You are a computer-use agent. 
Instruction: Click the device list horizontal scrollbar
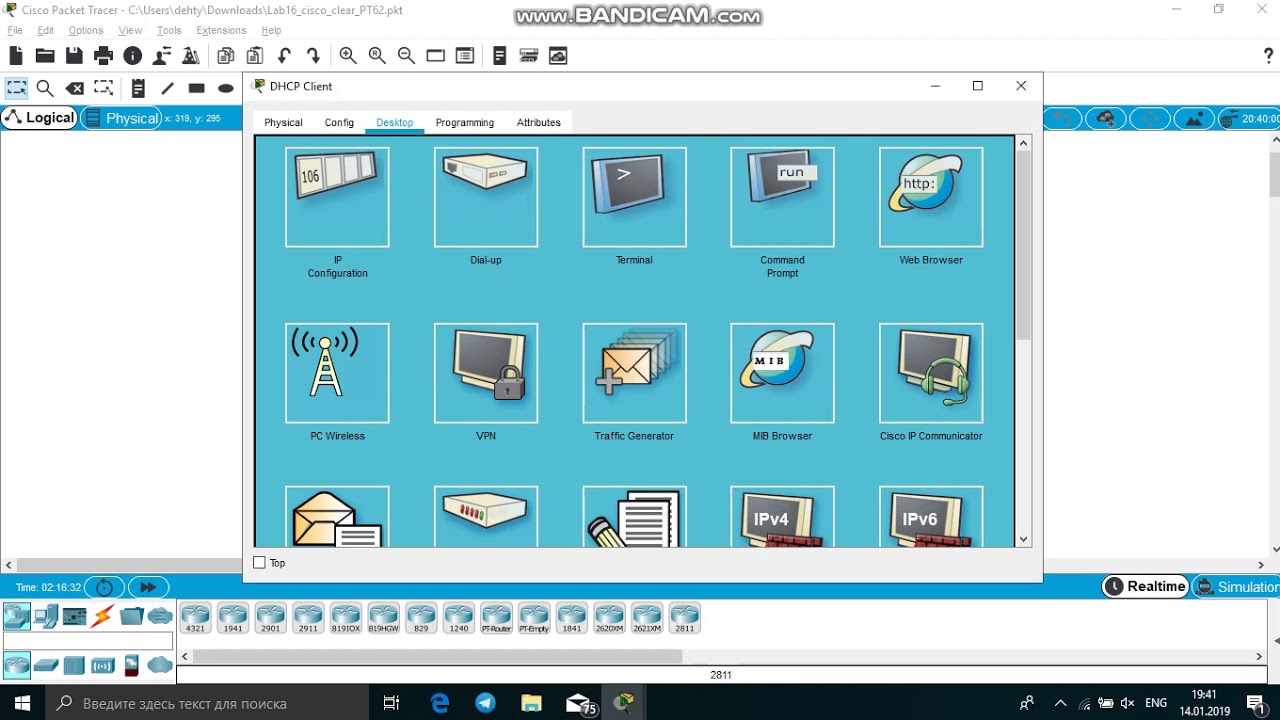pos(437,656)
